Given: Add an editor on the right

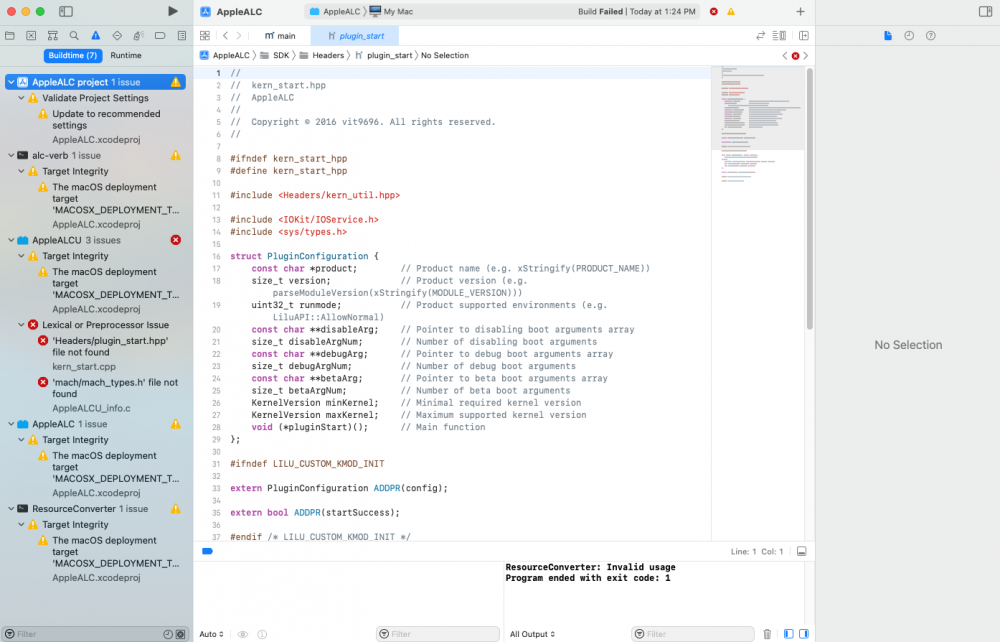Looking at the screenshot, I should point(804,36).
